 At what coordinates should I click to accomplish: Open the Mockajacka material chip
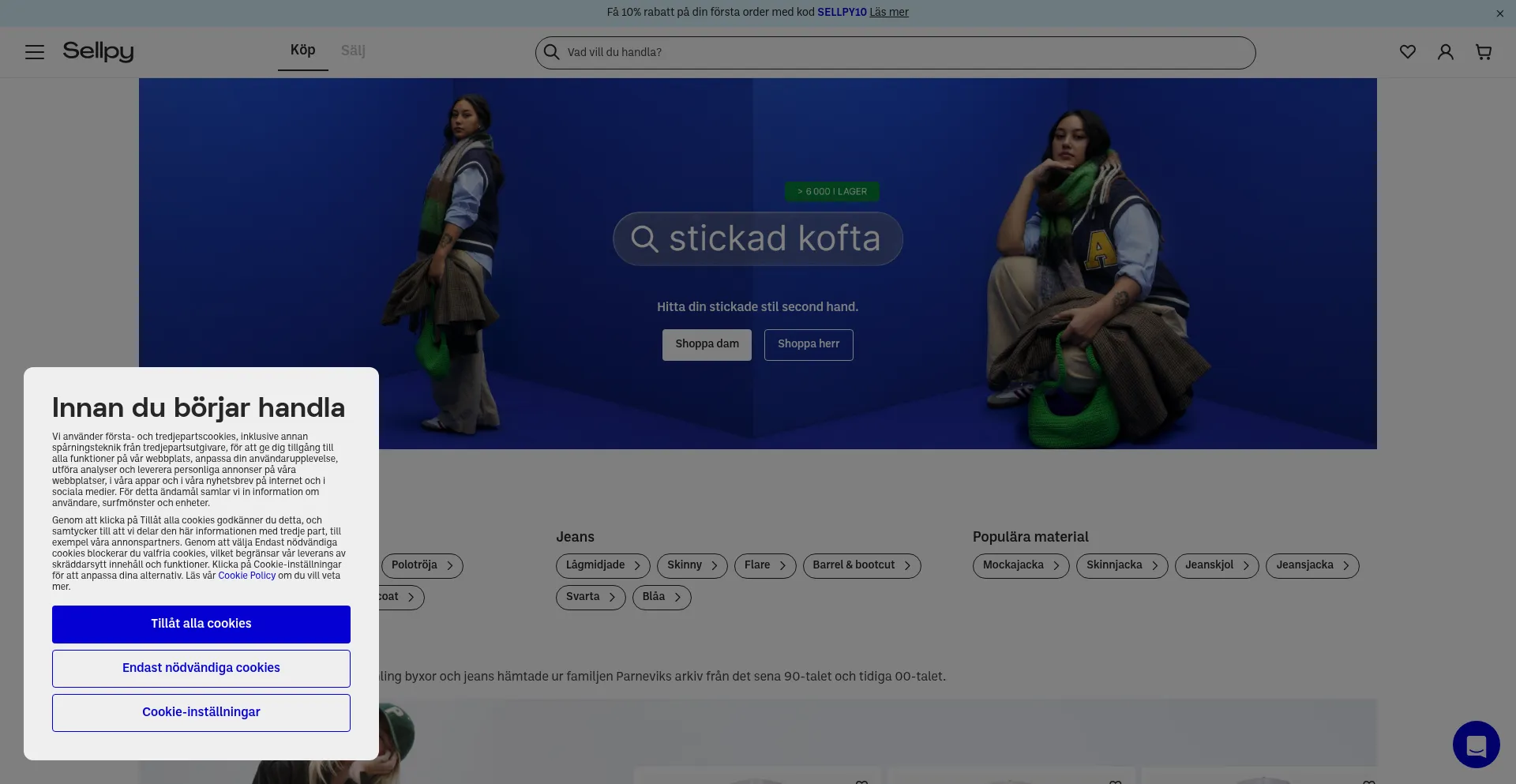pyautogui.click(x=1020, y=565)
